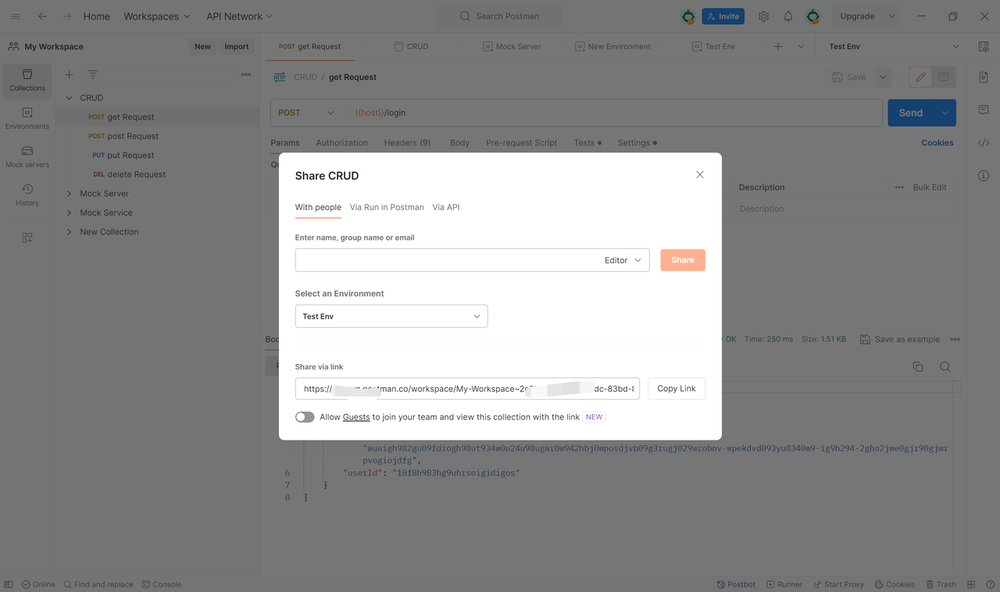Expand the Test Env environment dropdown
This screenshot has height=592, width=1000.
391,316
